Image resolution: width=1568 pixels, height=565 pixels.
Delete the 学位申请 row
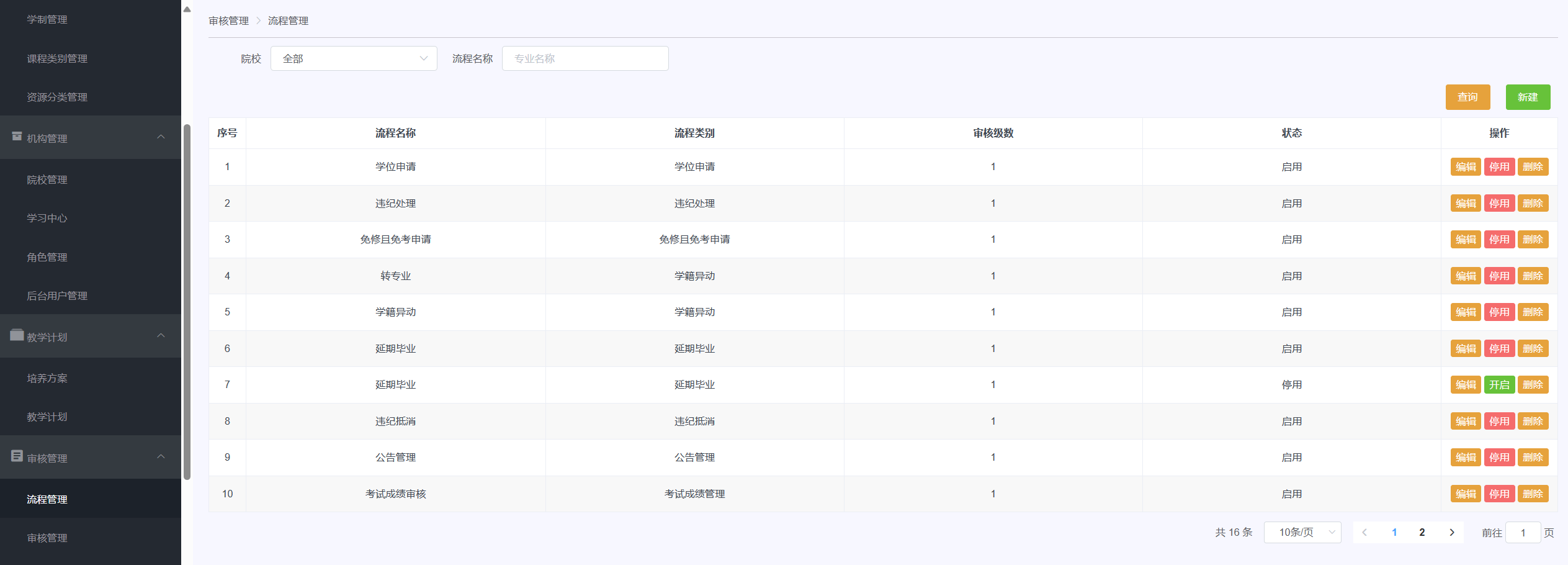(x=1533, y=166)
